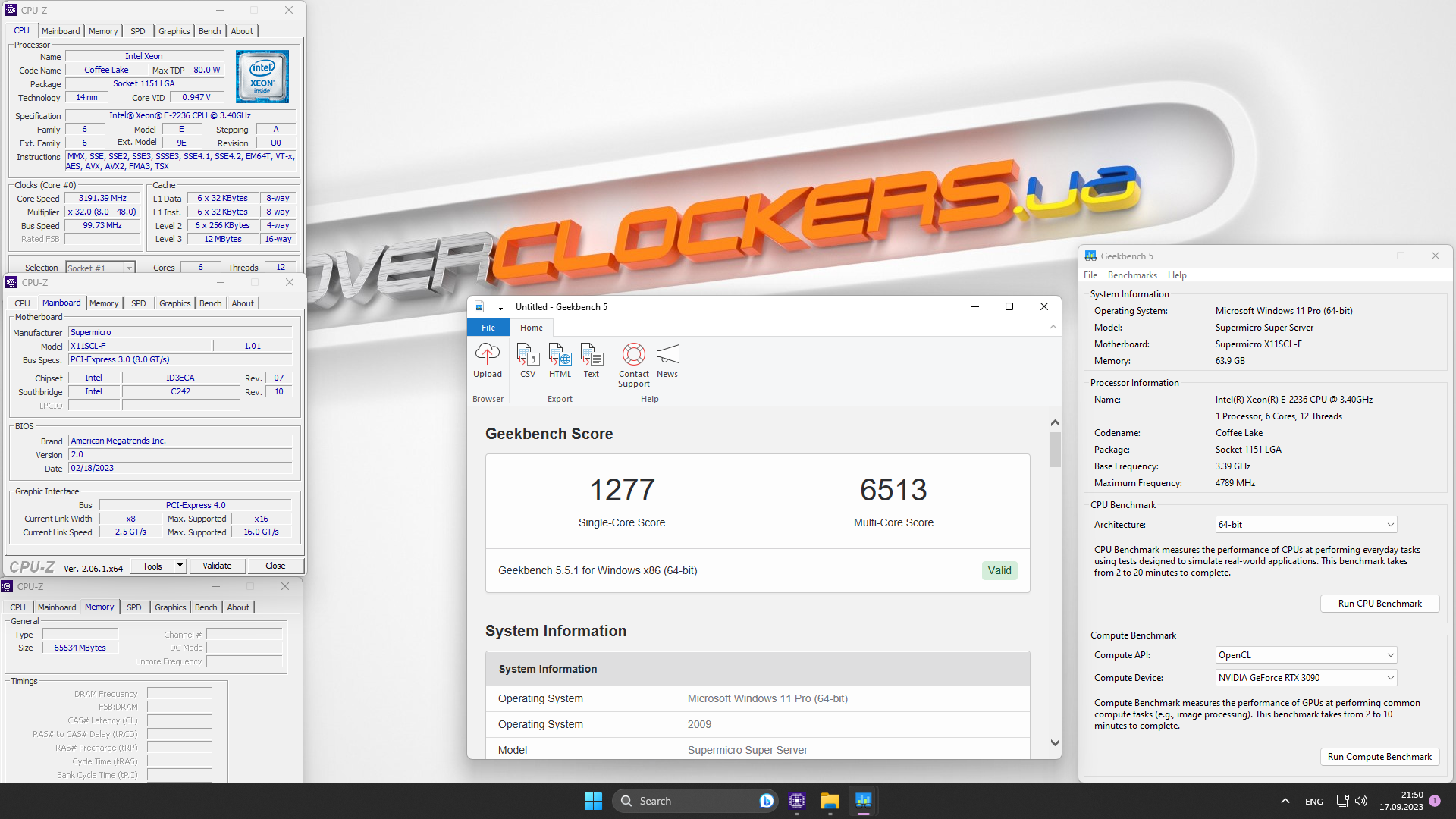
Task: Open the Compute API OpenCL dropdown
Action: point(1306,655)
